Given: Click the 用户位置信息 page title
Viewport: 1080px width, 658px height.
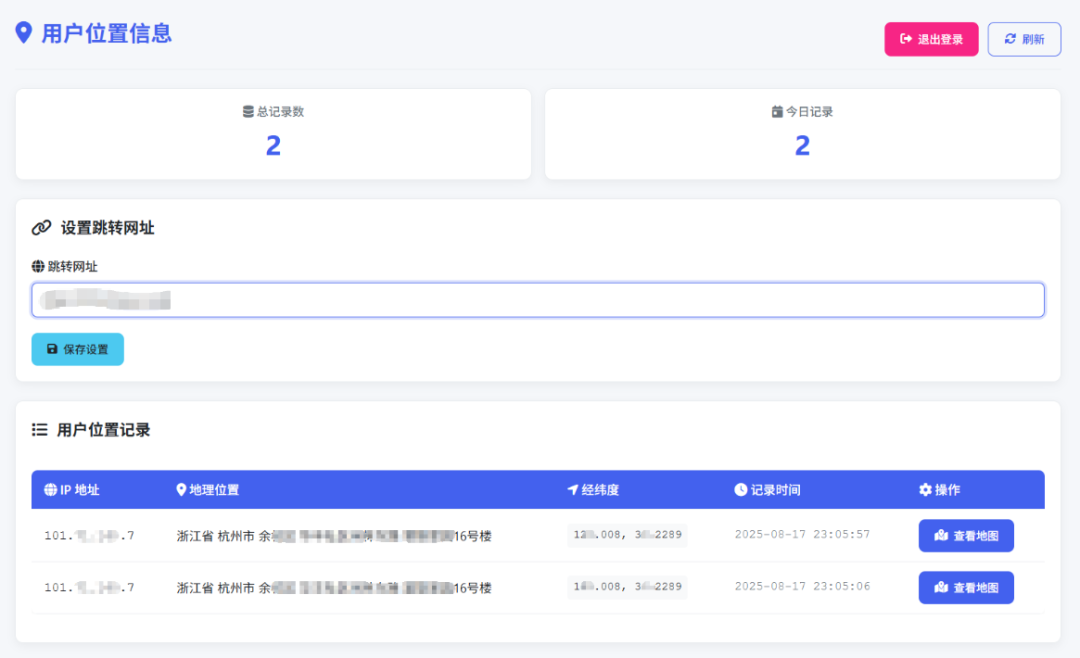Looking at the screenshot, I should click(107, 33).
